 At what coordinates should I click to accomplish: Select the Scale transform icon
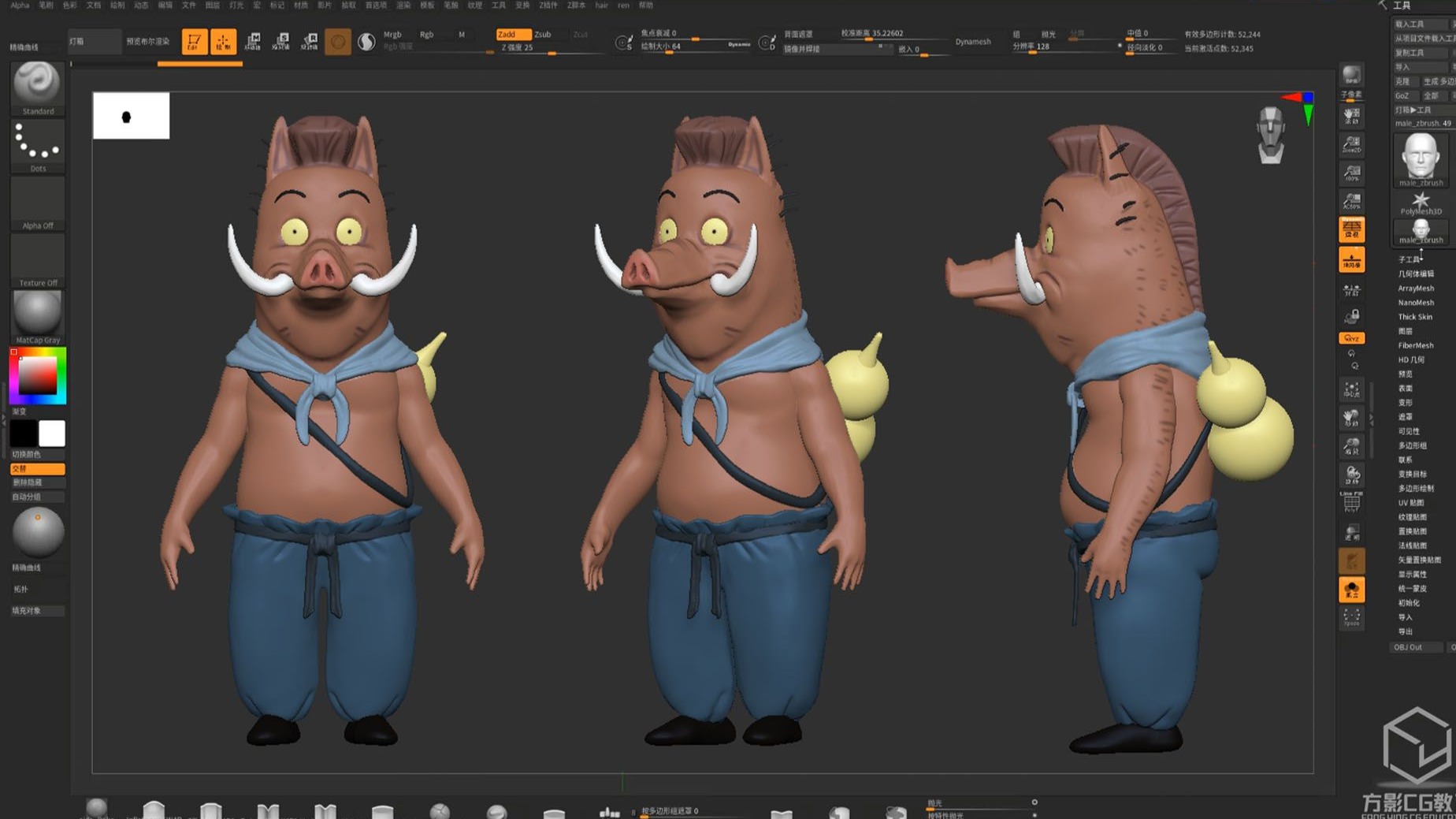[x=281, y=41]
